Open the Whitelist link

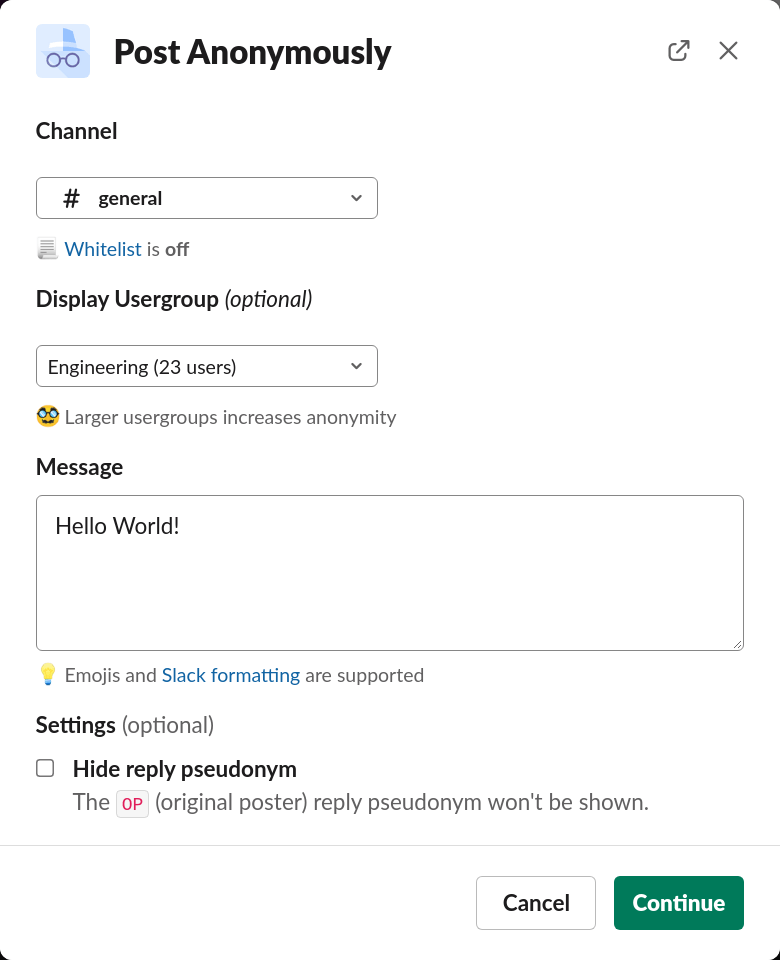(103, 249)
